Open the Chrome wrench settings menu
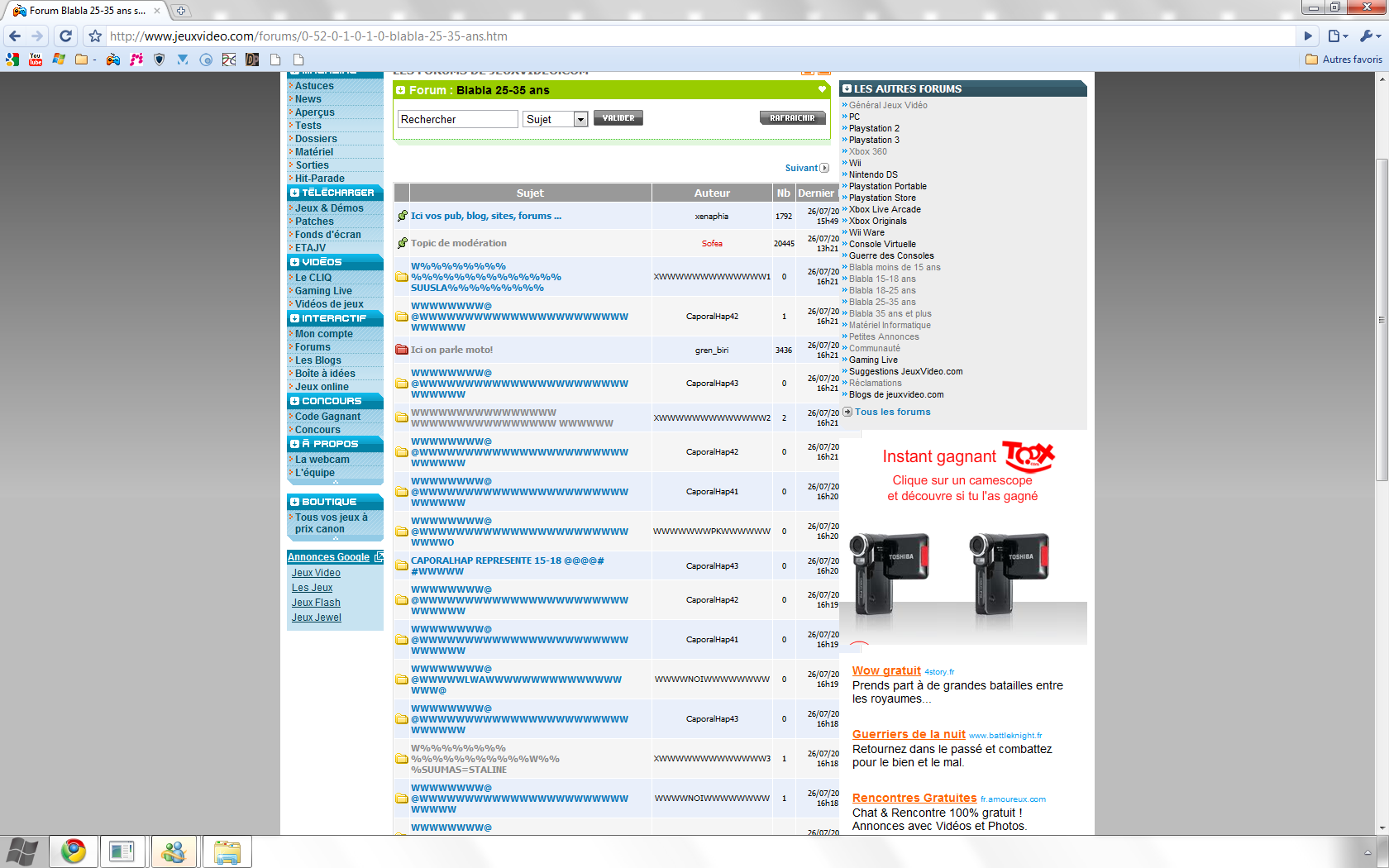The image size is (1389, 868). (x=1369, y=36)
